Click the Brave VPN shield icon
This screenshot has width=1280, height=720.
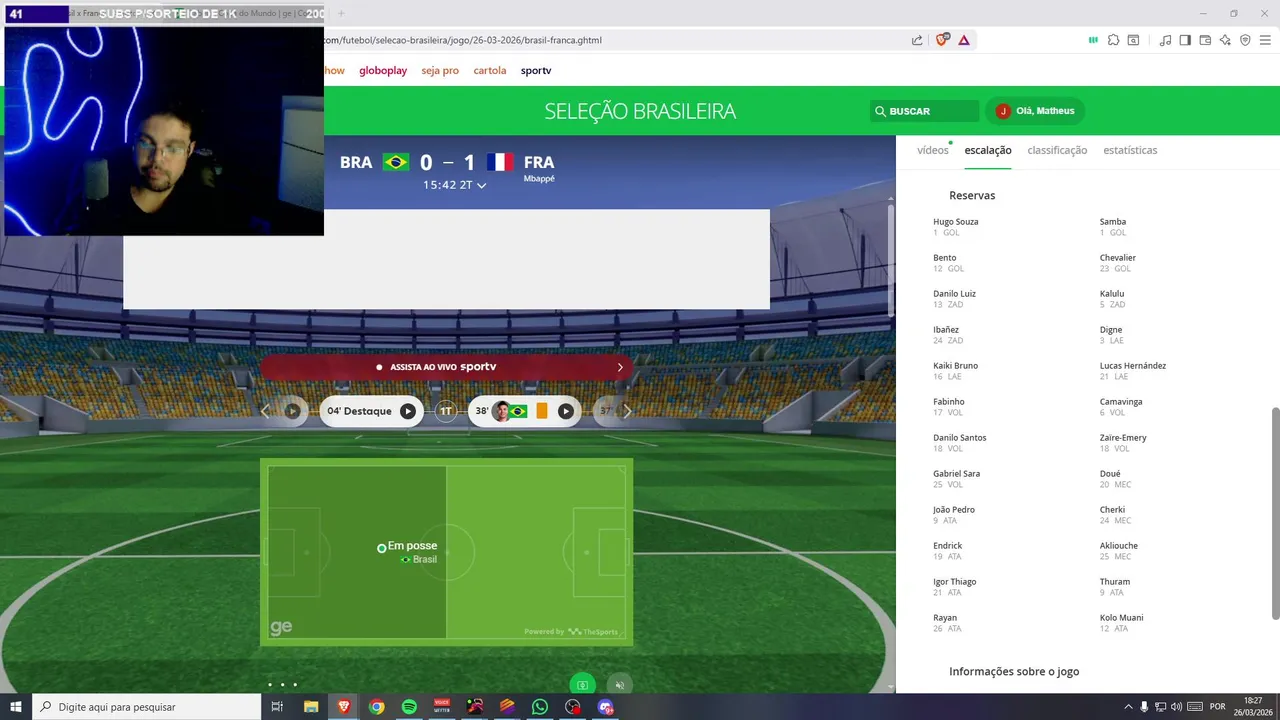coord(1245,40)
